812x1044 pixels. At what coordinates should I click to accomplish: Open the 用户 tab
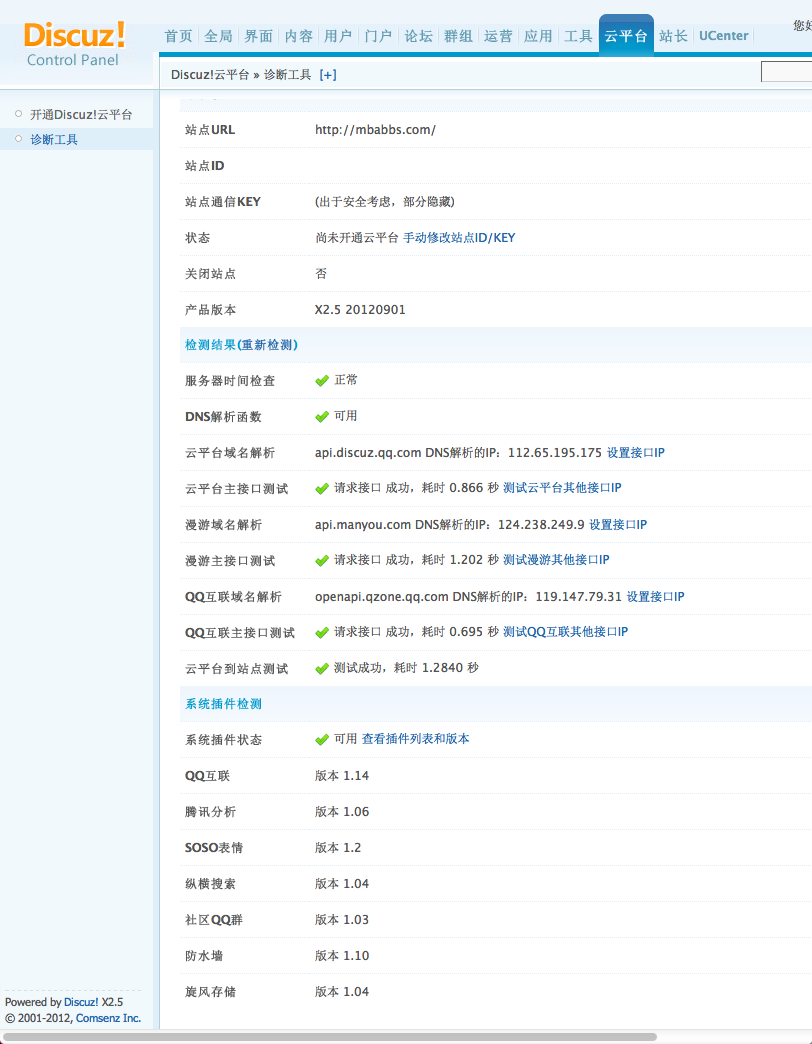pyautogui.click(x=338, y=36)
